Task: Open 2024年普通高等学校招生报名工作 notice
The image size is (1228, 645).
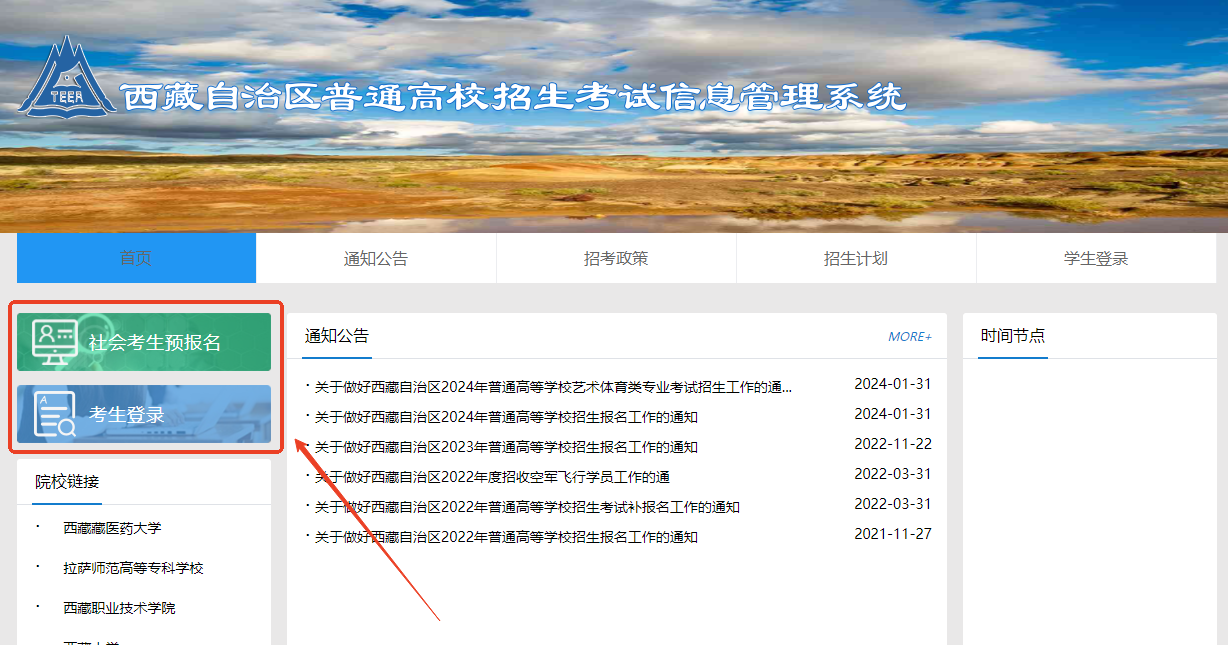Action: click(x=506, y=417)
